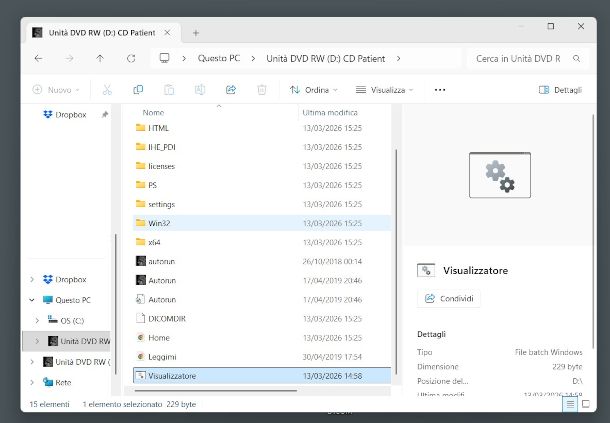
Task: Select OS (C:) in the navigation tree
Action: click(x=66, y=321)
